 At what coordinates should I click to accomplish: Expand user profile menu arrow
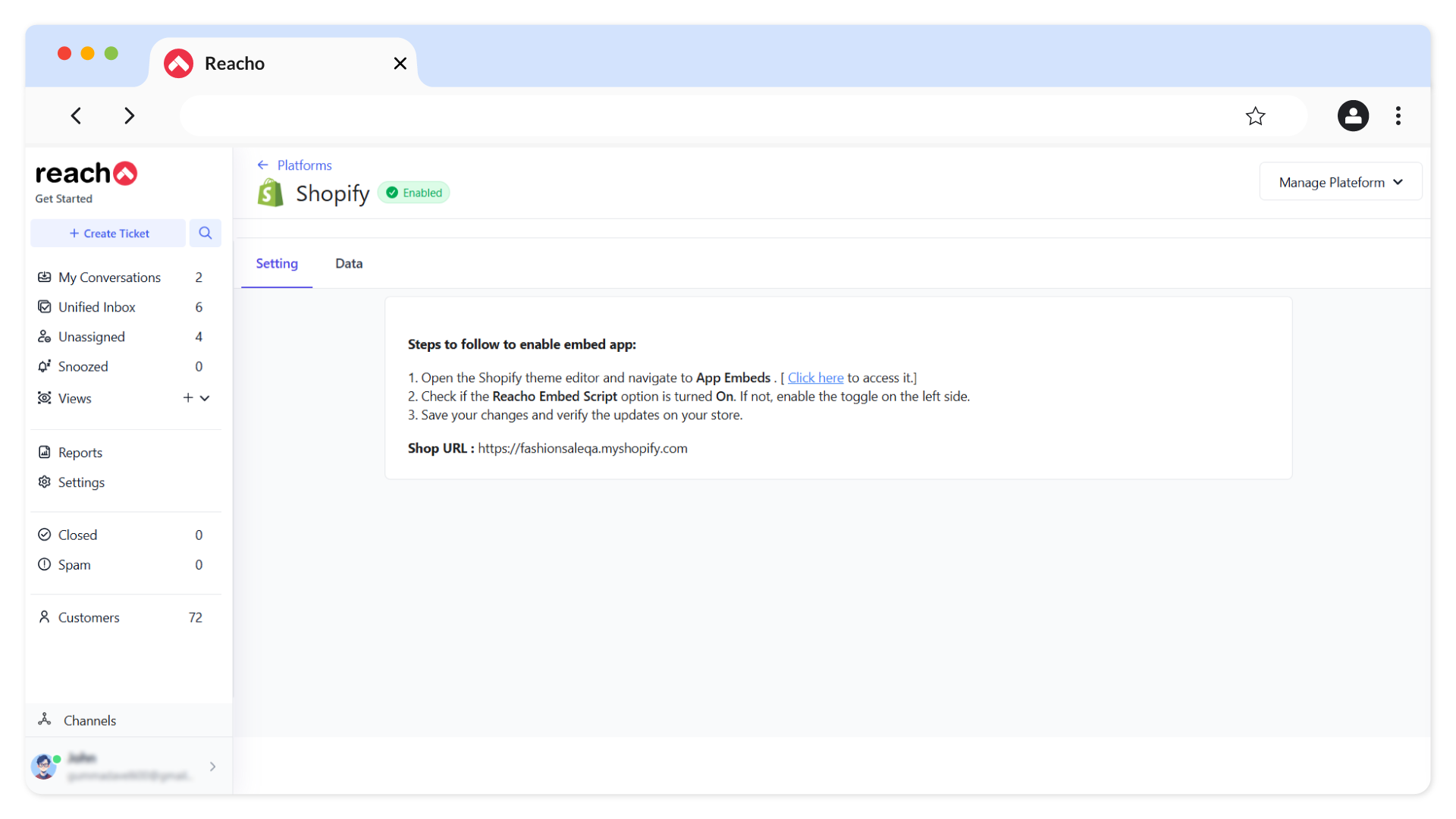pyautogui.click(x=212, y=767)
